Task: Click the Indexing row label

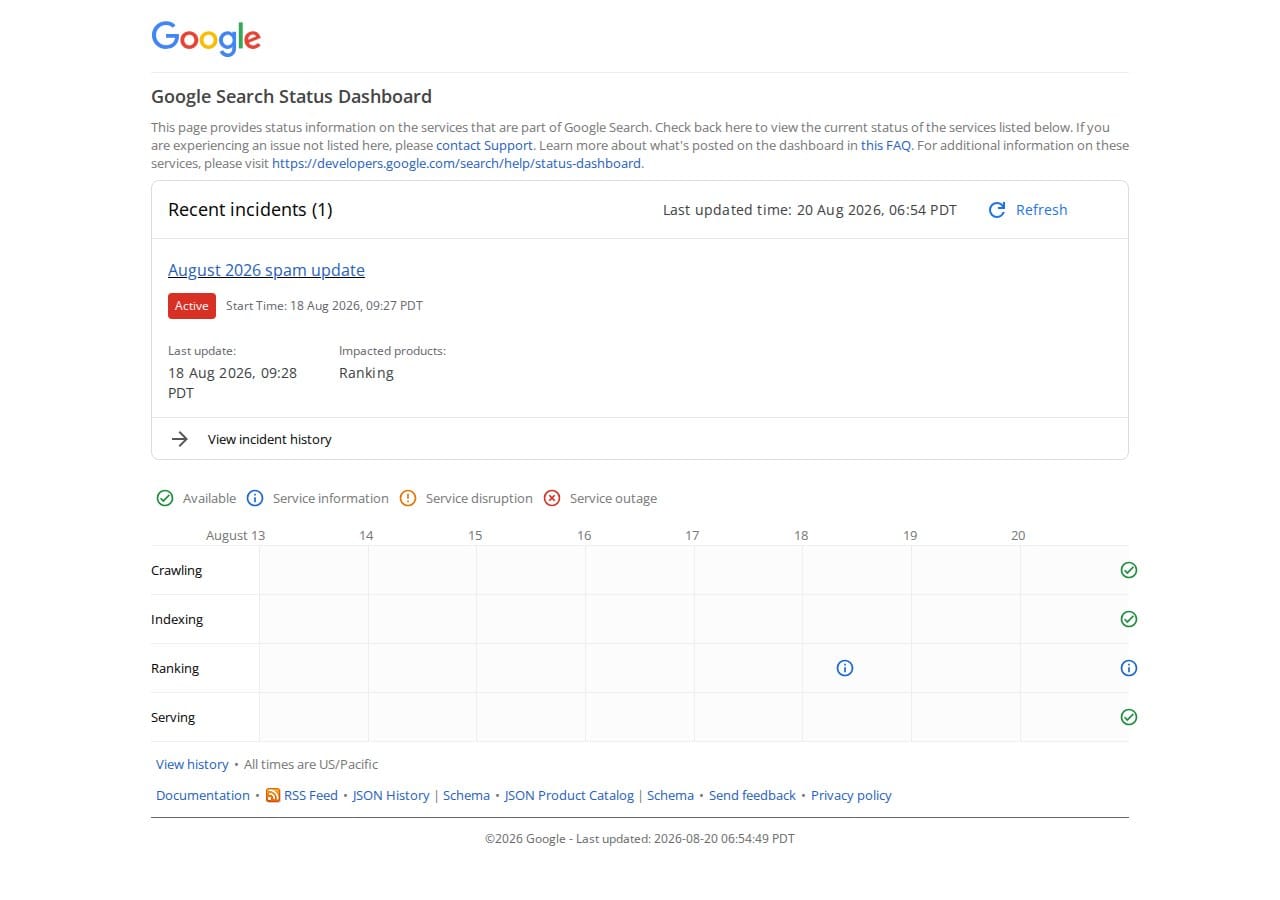Action: (177, 619)
